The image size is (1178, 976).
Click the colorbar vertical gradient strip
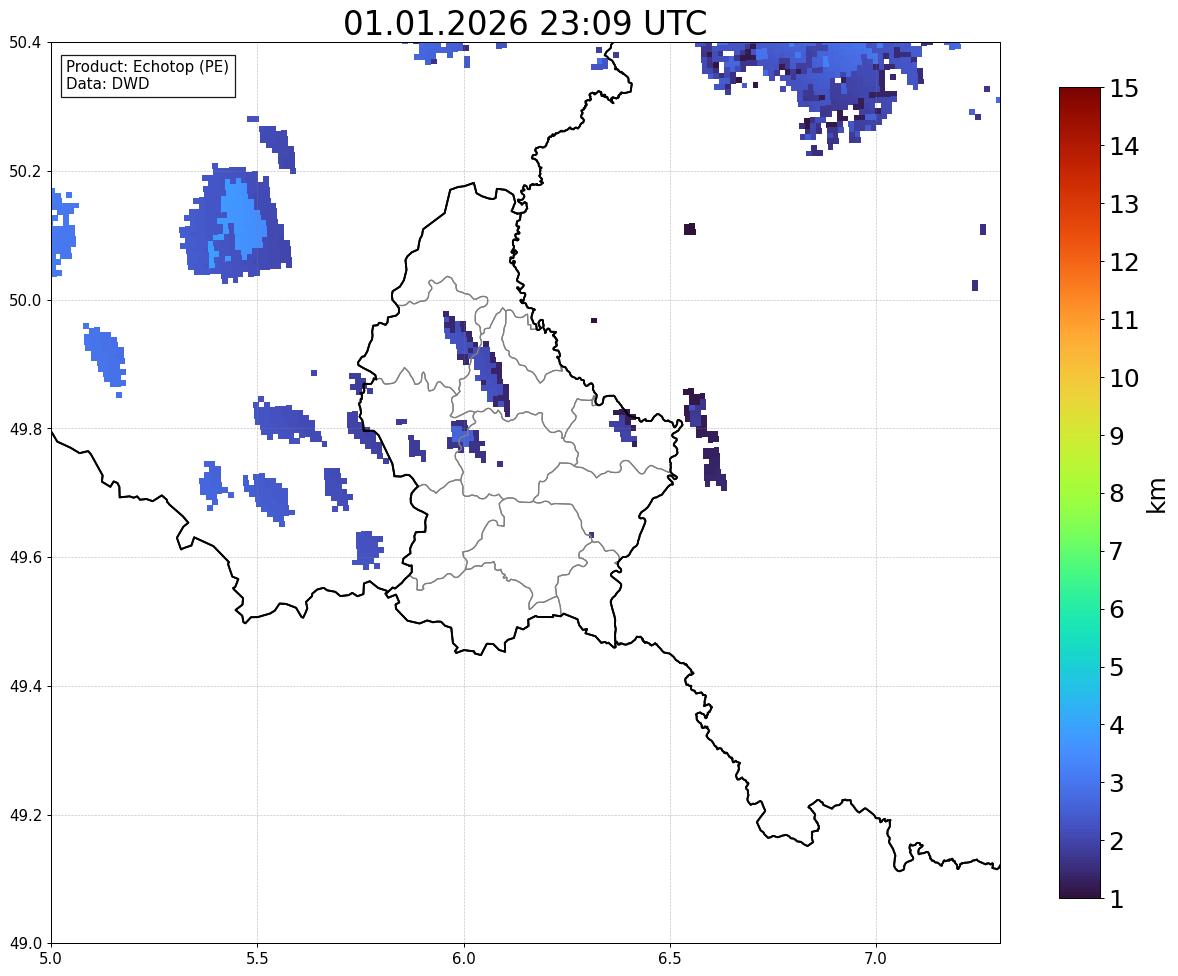pyautogui.click(x=1080, y=493)
